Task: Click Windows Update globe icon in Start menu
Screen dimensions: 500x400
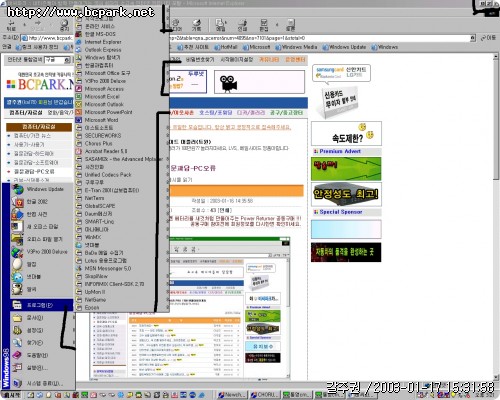Action: 18,189
